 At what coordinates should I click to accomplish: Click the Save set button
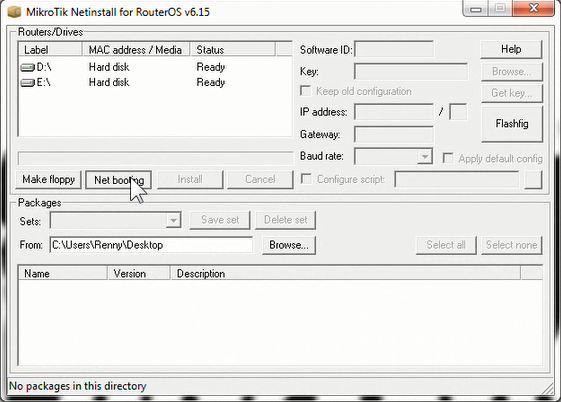coord(220,220)
